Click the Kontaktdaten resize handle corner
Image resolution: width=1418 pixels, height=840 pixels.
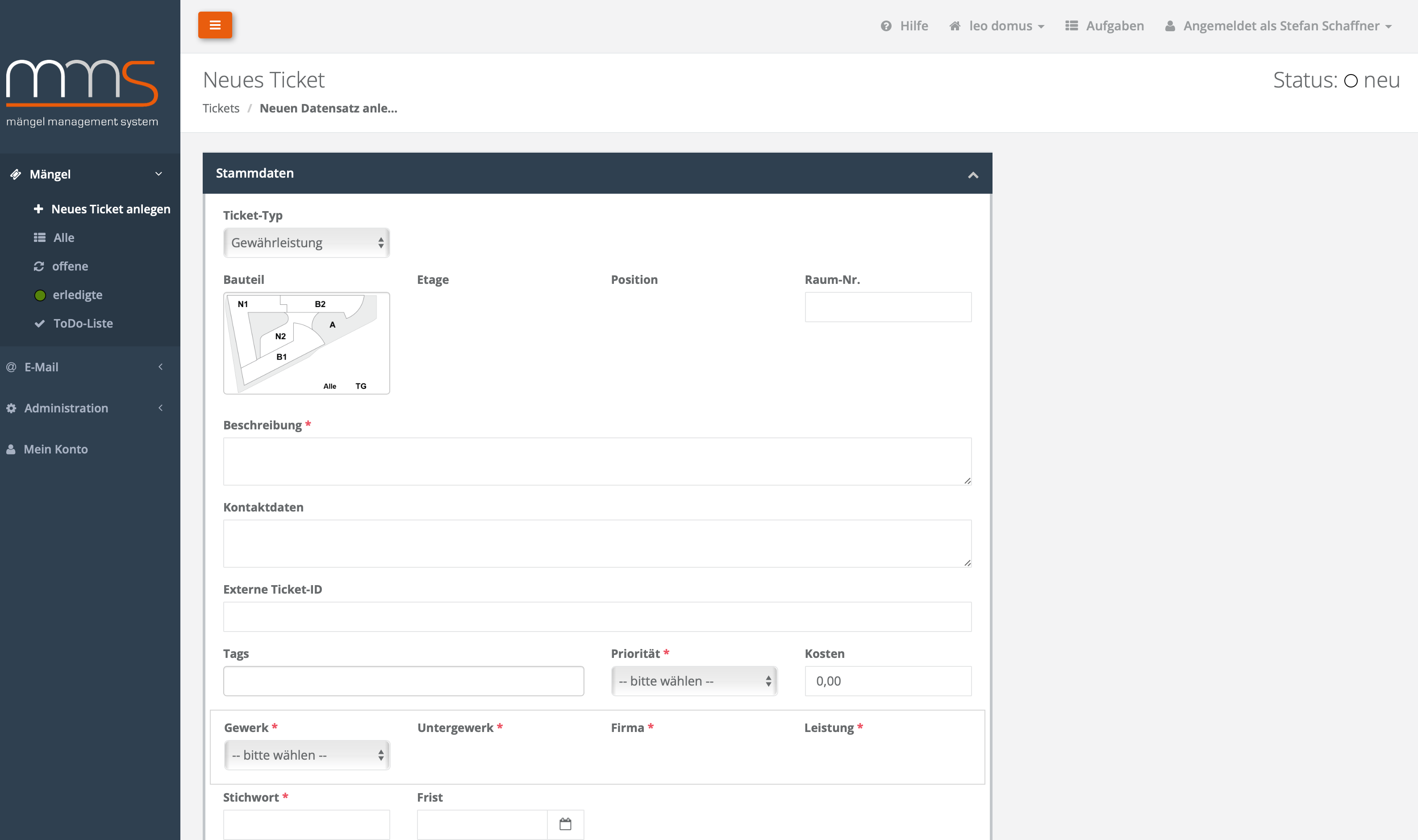pos(968,563)
